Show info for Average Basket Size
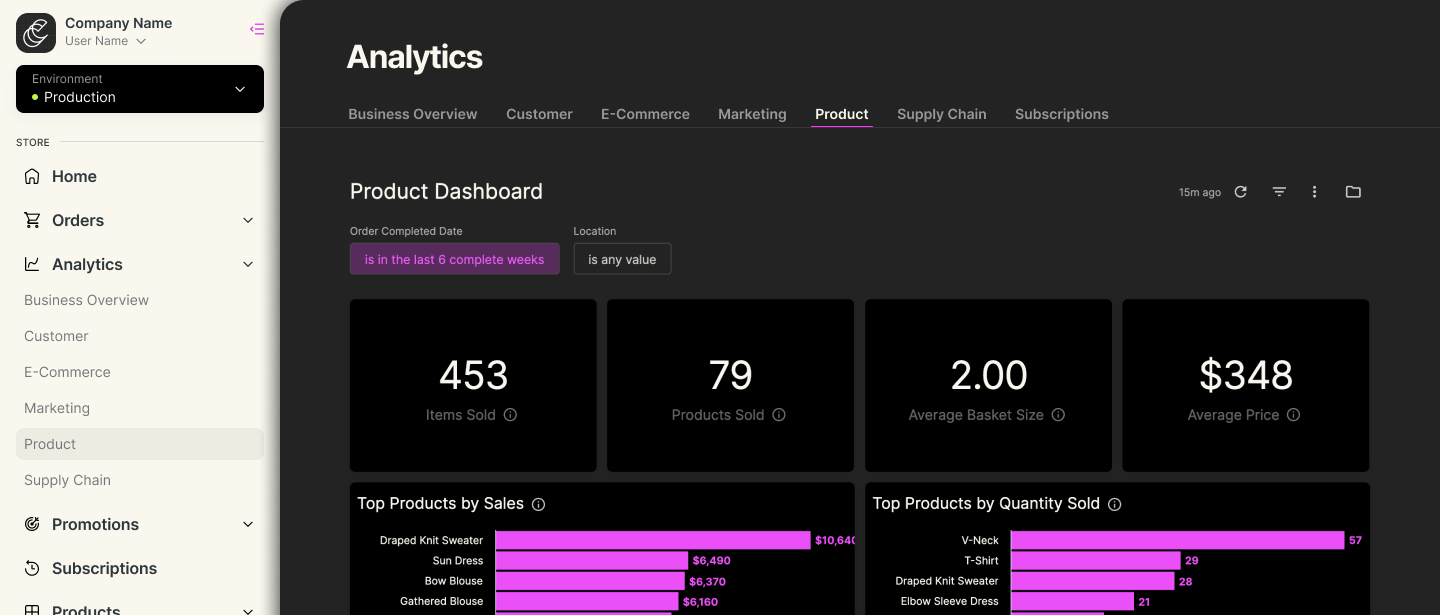This screenshot has height=615, width=1440. 1058,415
